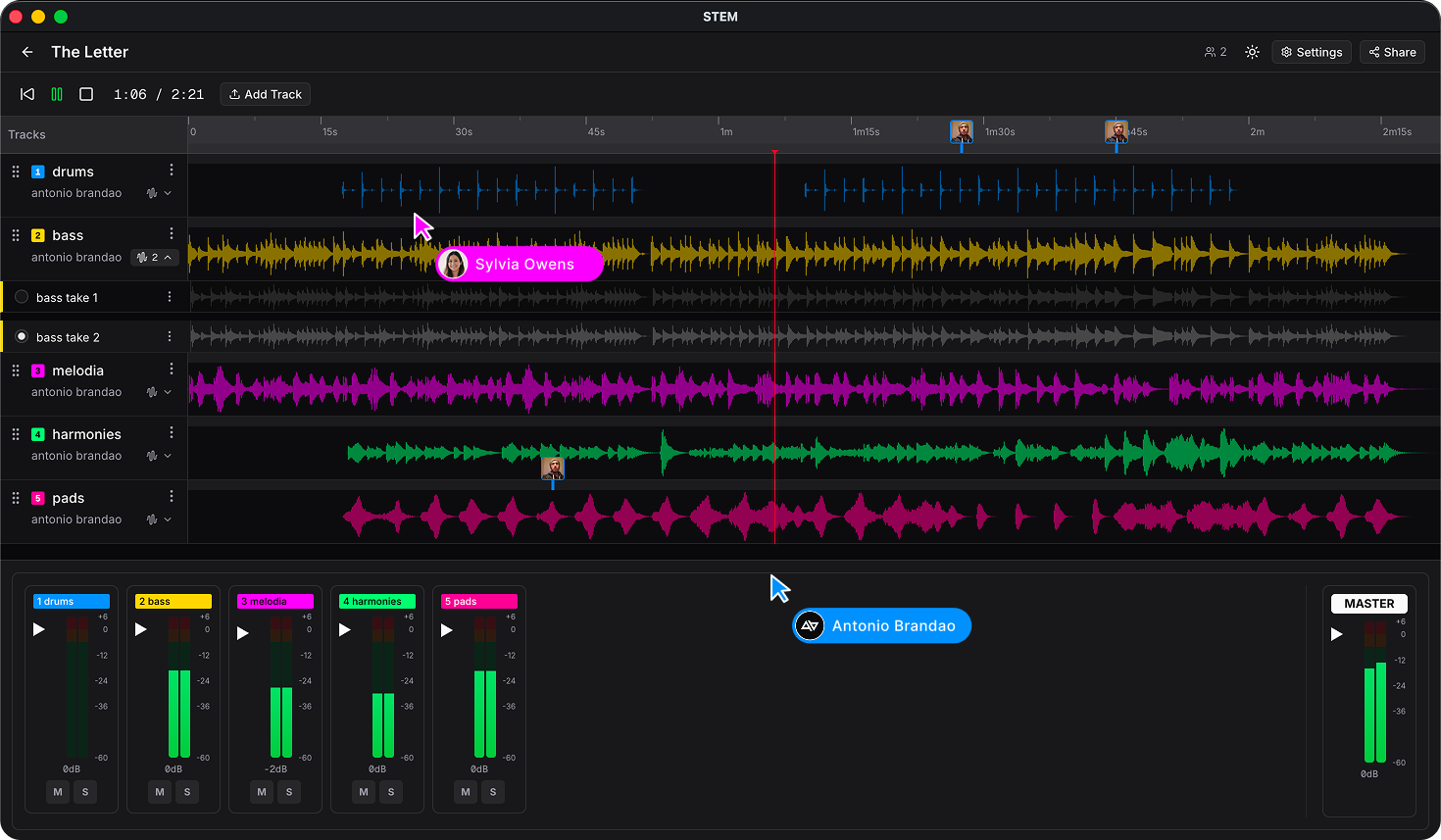Click Antonio Brandao's avatar marker on the ruler

pyautogui.click(x=962, y=130)
